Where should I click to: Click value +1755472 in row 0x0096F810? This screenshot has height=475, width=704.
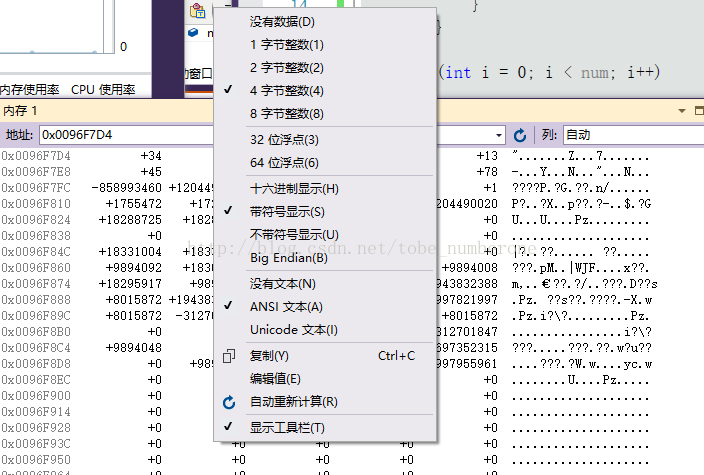133,204
